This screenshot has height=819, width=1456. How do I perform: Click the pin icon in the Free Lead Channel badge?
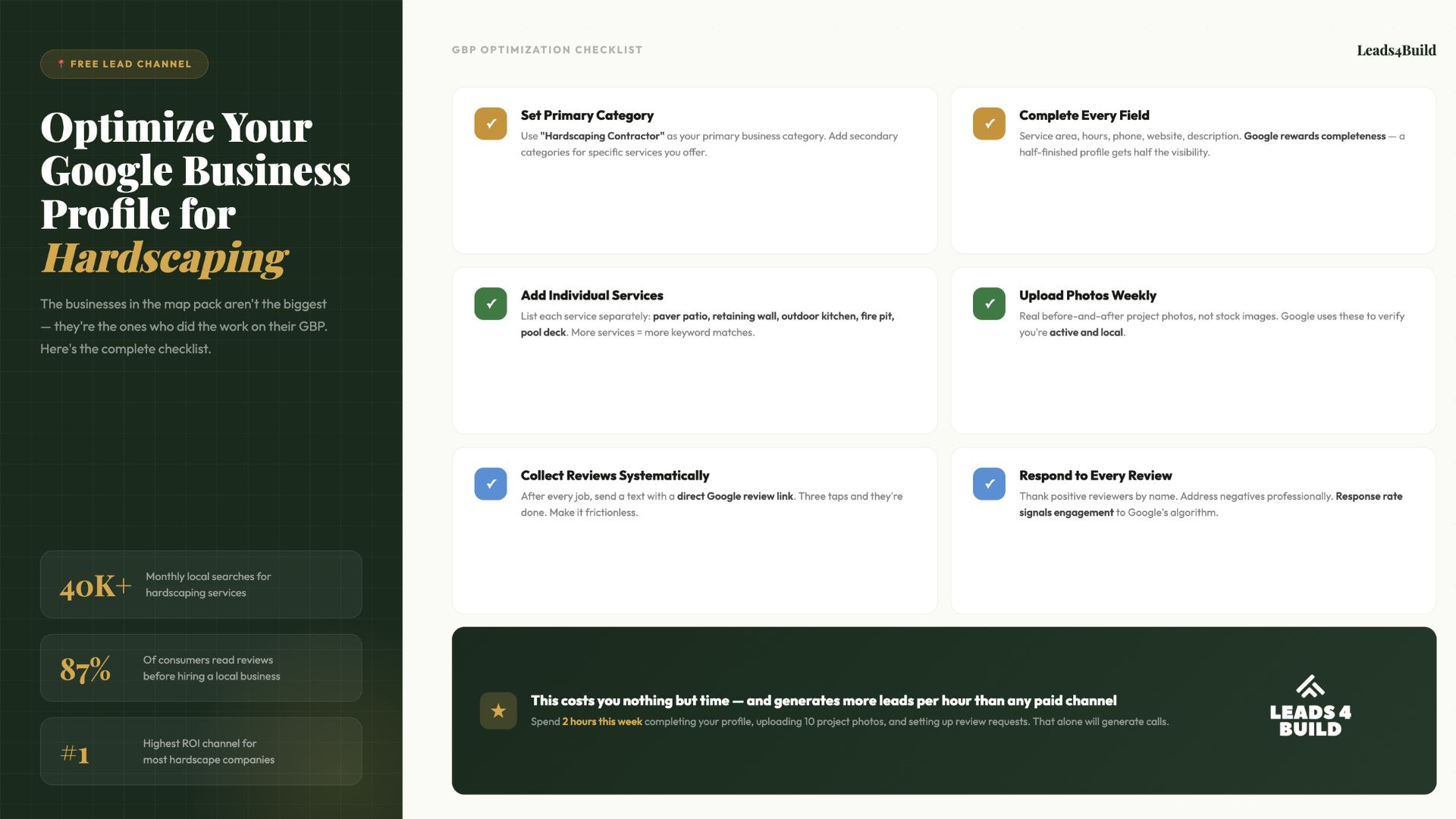(x=61, y=64)
